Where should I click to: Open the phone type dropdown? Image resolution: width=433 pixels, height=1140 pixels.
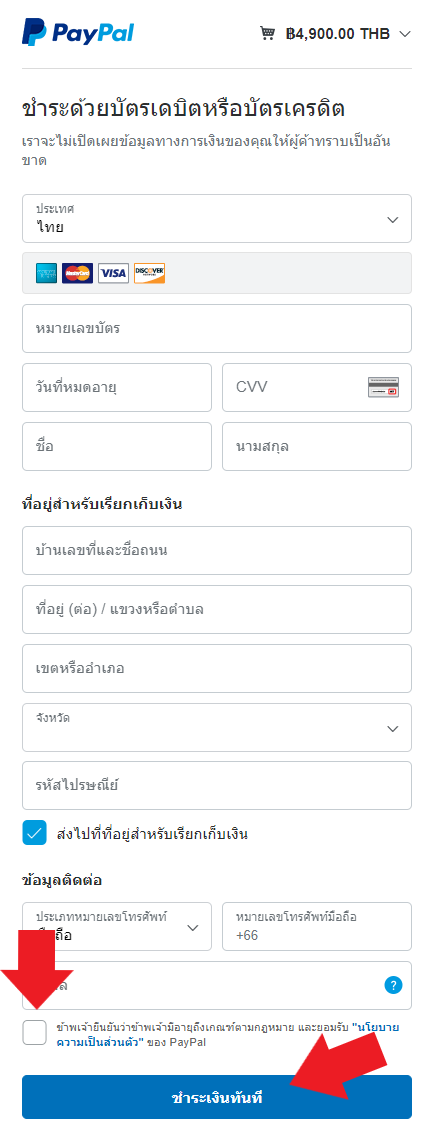(x=117, y=926)
